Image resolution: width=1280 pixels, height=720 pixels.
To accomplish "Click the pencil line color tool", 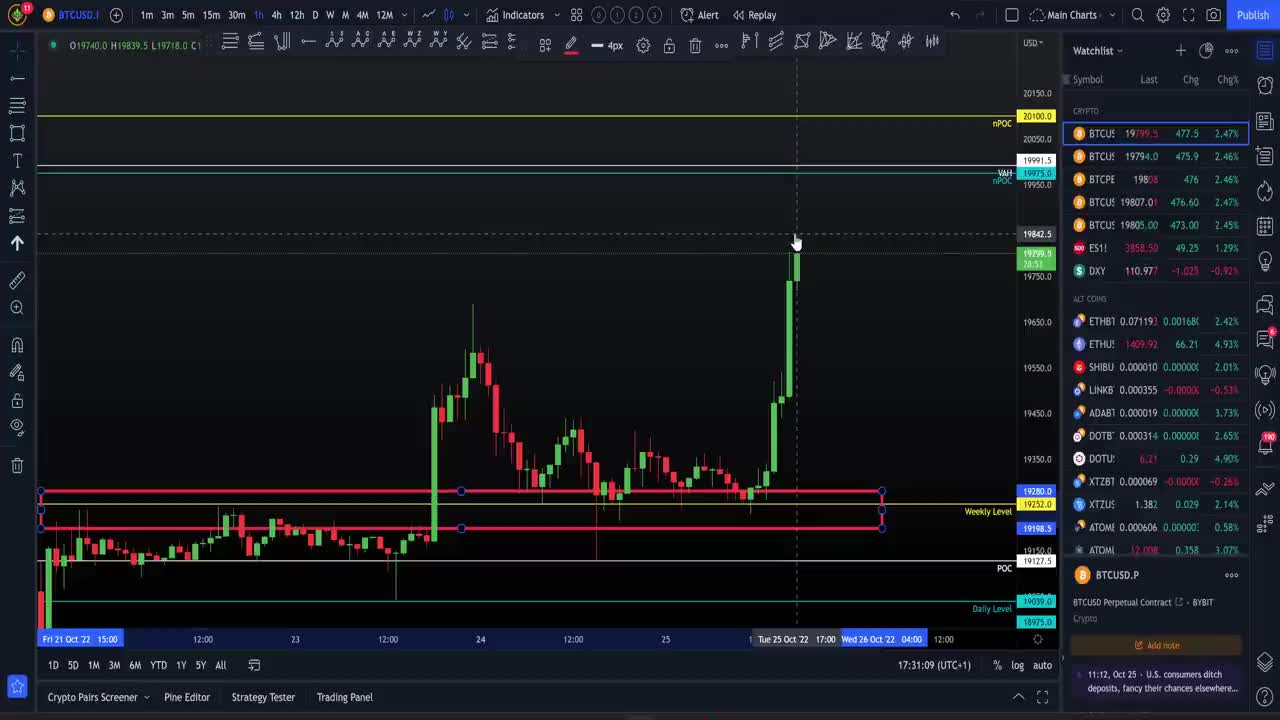I will tap(571, 45).
